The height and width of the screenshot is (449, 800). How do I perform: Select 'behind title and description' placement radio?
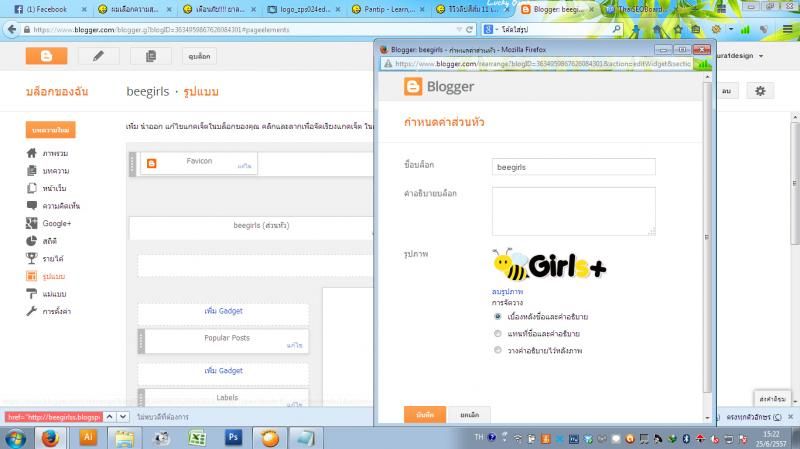[x=498, y=316]
